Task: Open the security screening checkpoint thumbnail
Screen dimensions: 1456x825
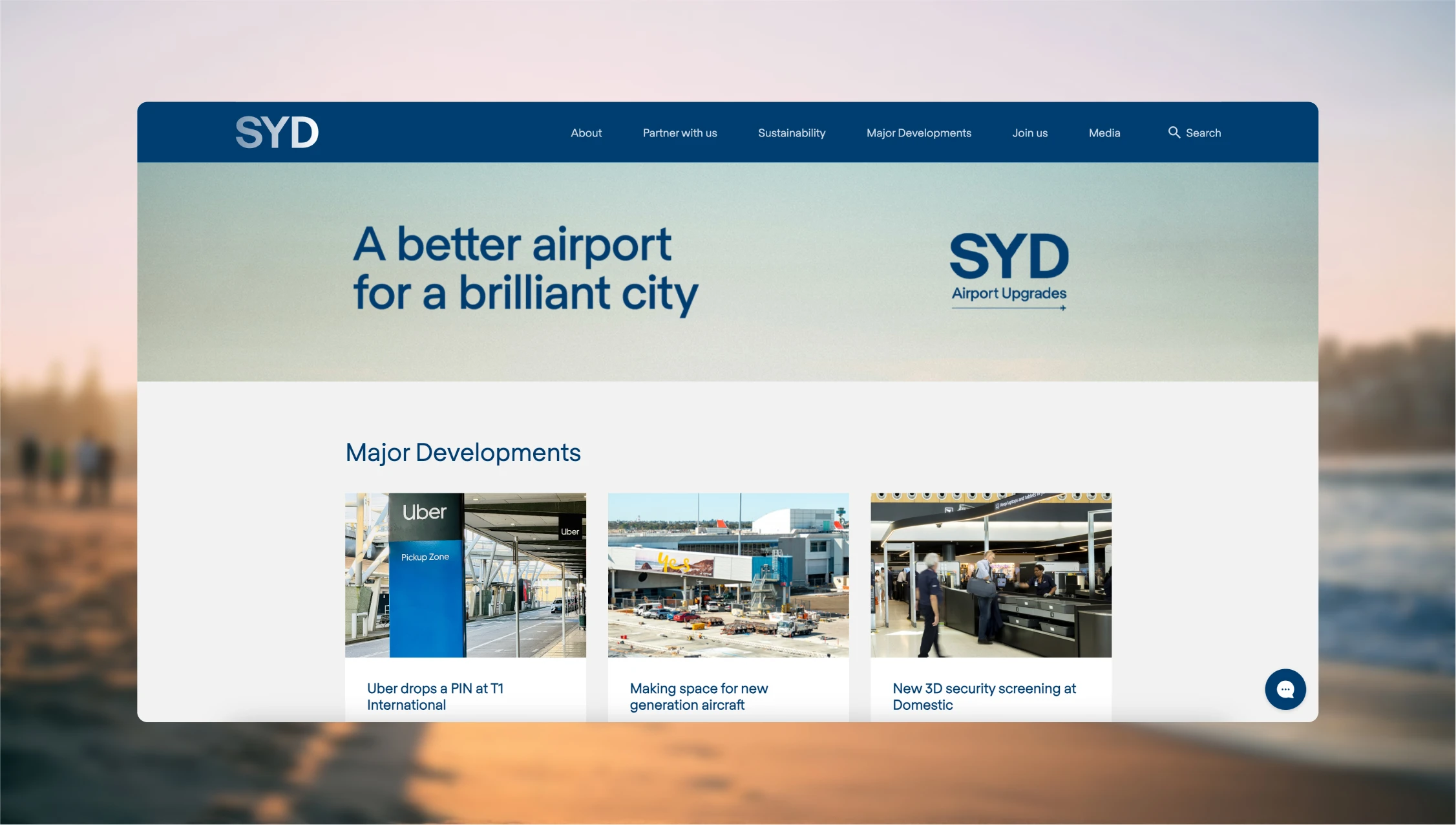Action: [x=991, y=575]
